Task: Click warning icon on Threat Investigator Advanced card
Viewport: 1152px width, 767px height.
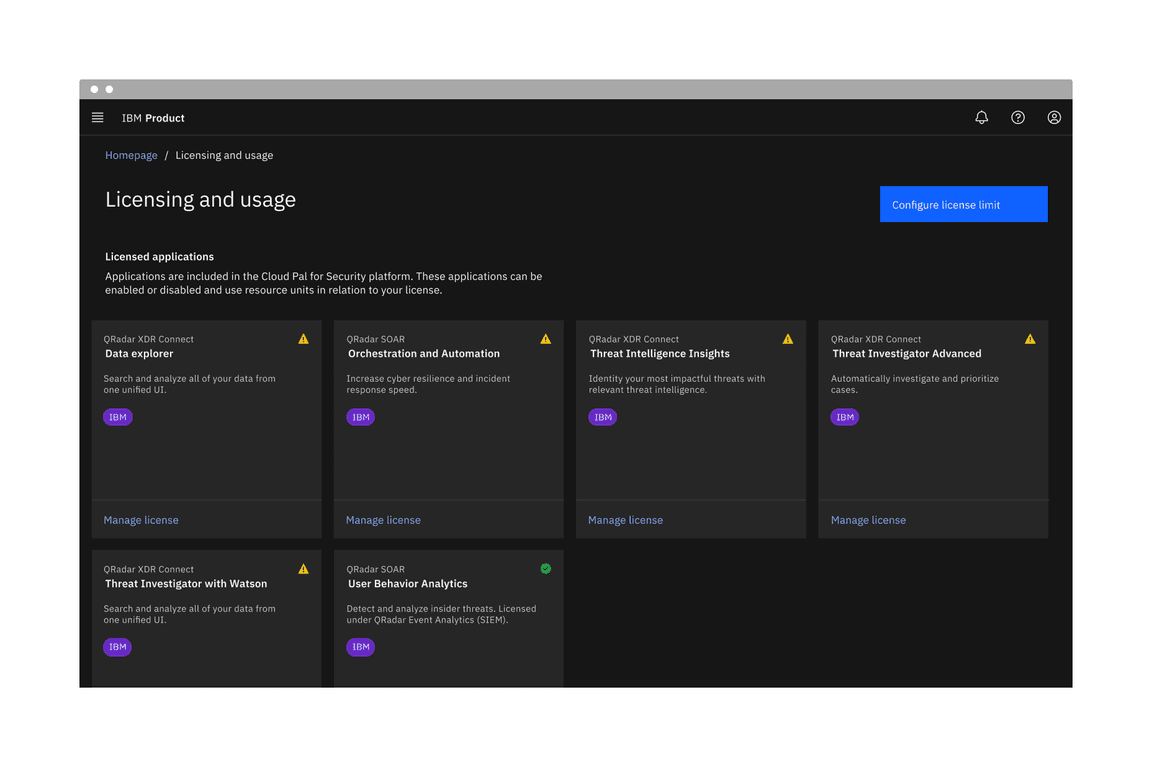Action: coord(1029,339)
